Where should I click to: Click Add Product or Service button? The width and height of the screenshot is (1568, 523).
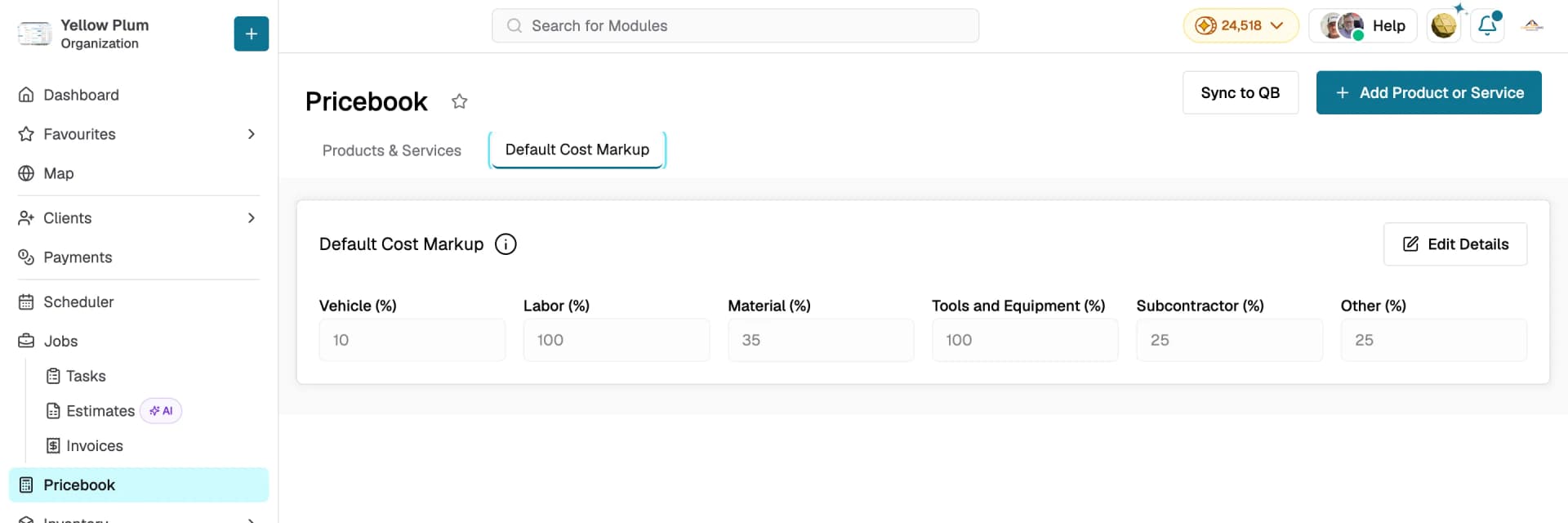(1428, 92)
